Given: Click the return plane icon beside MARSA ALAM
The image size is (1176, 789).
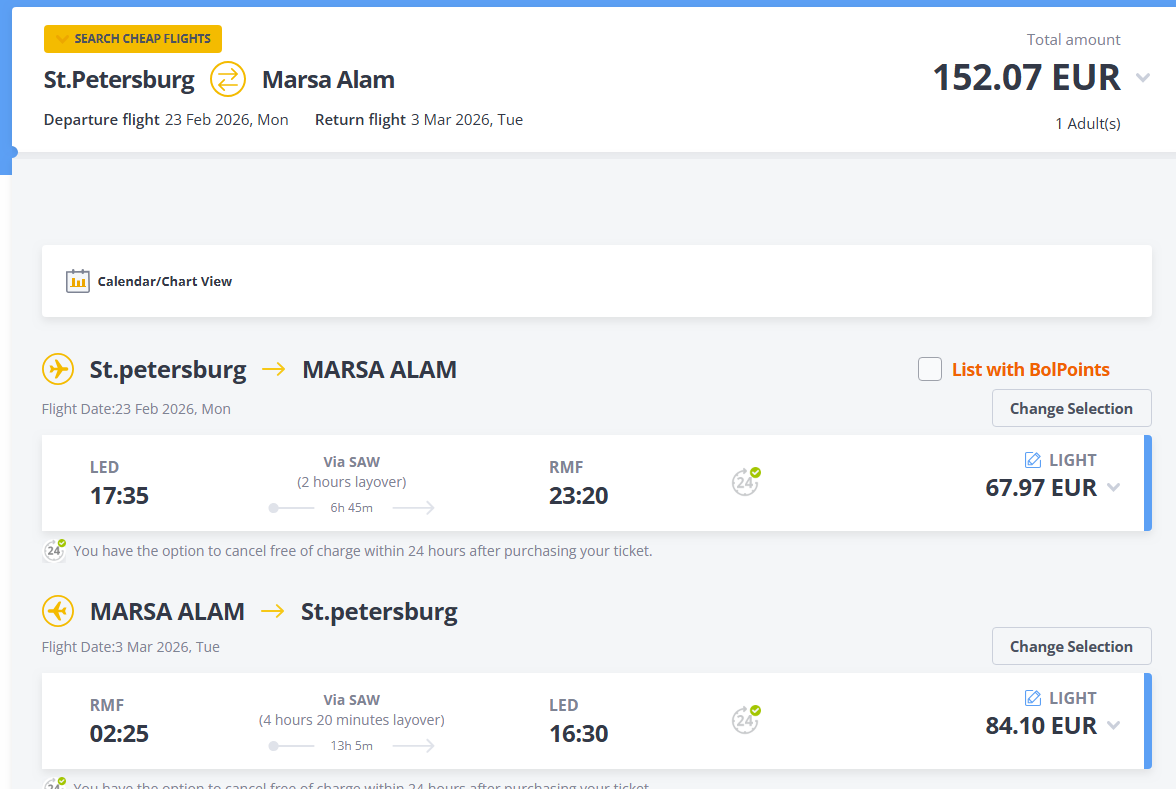Looking at the screenshot, I should click(58, 611).
